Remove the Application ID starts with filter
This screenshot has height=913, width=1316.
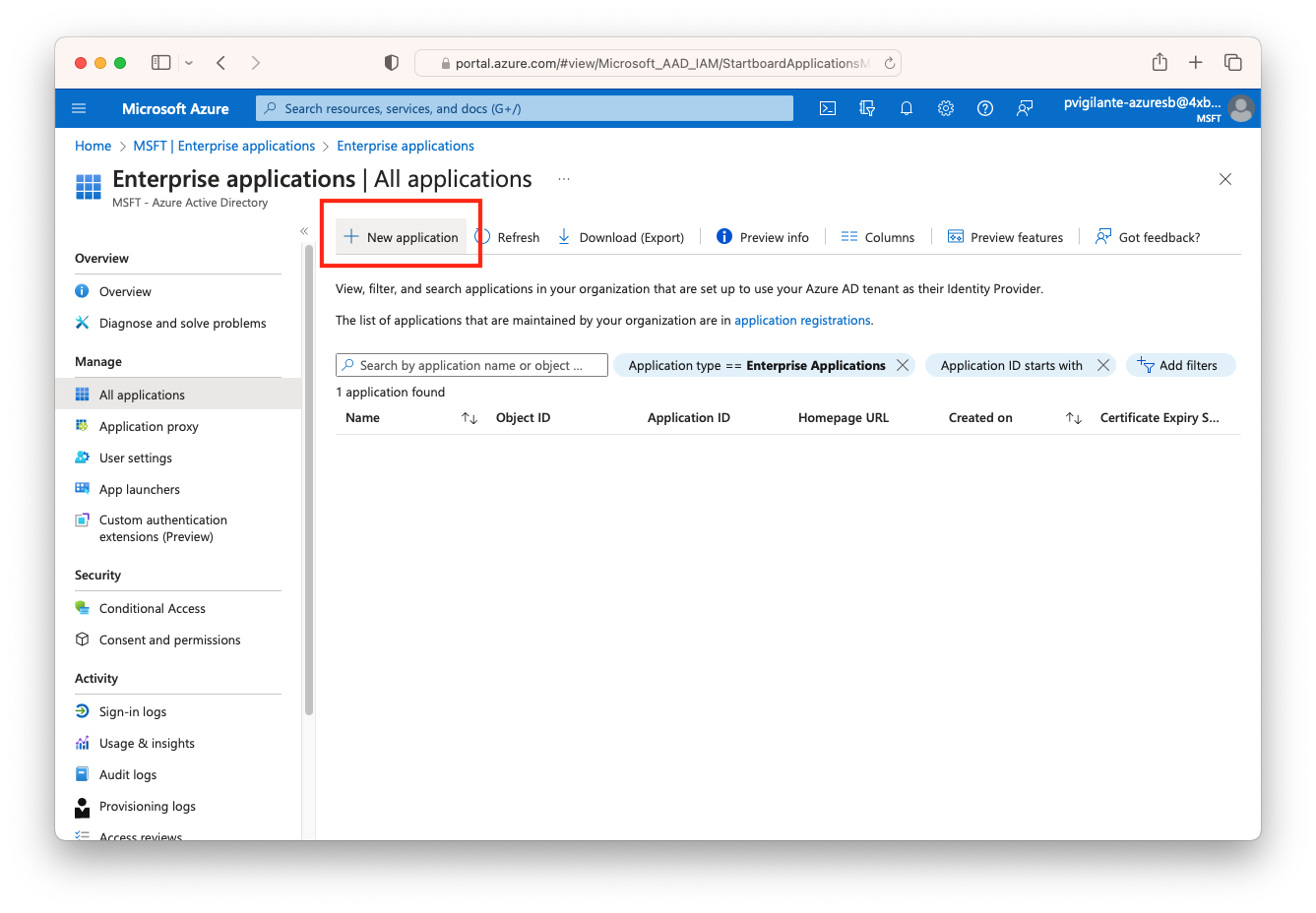[1103, 365]
